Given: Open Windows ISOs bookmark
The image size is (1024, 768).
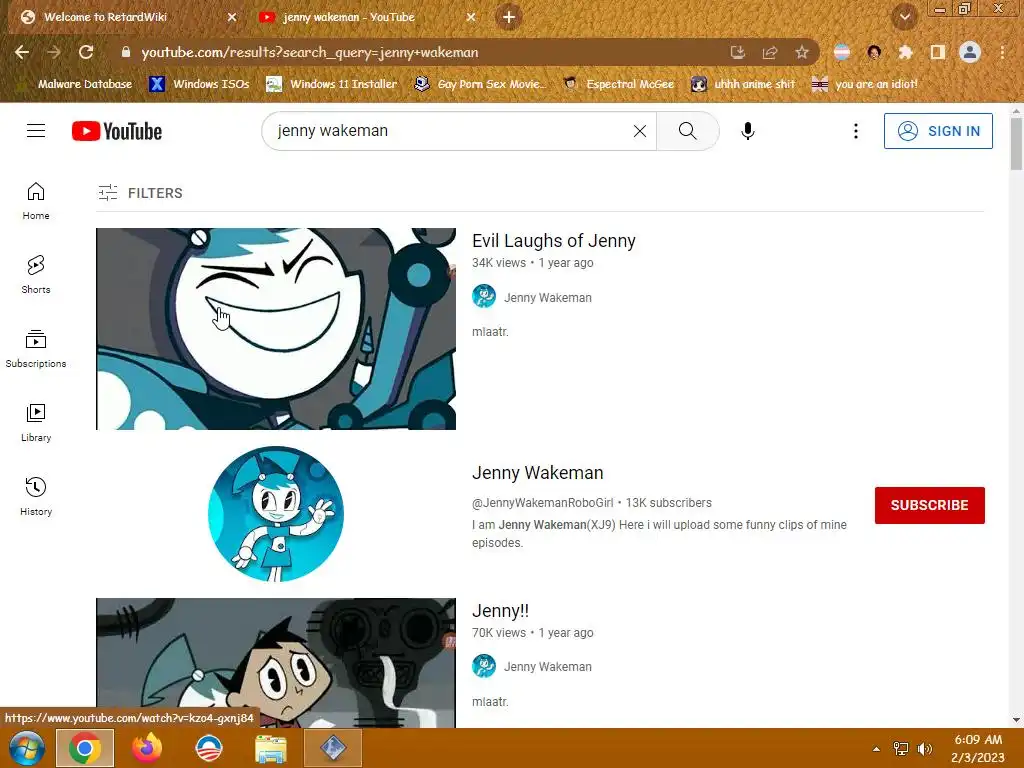Looking at the screenshot, I should click(x=200, y=84).
